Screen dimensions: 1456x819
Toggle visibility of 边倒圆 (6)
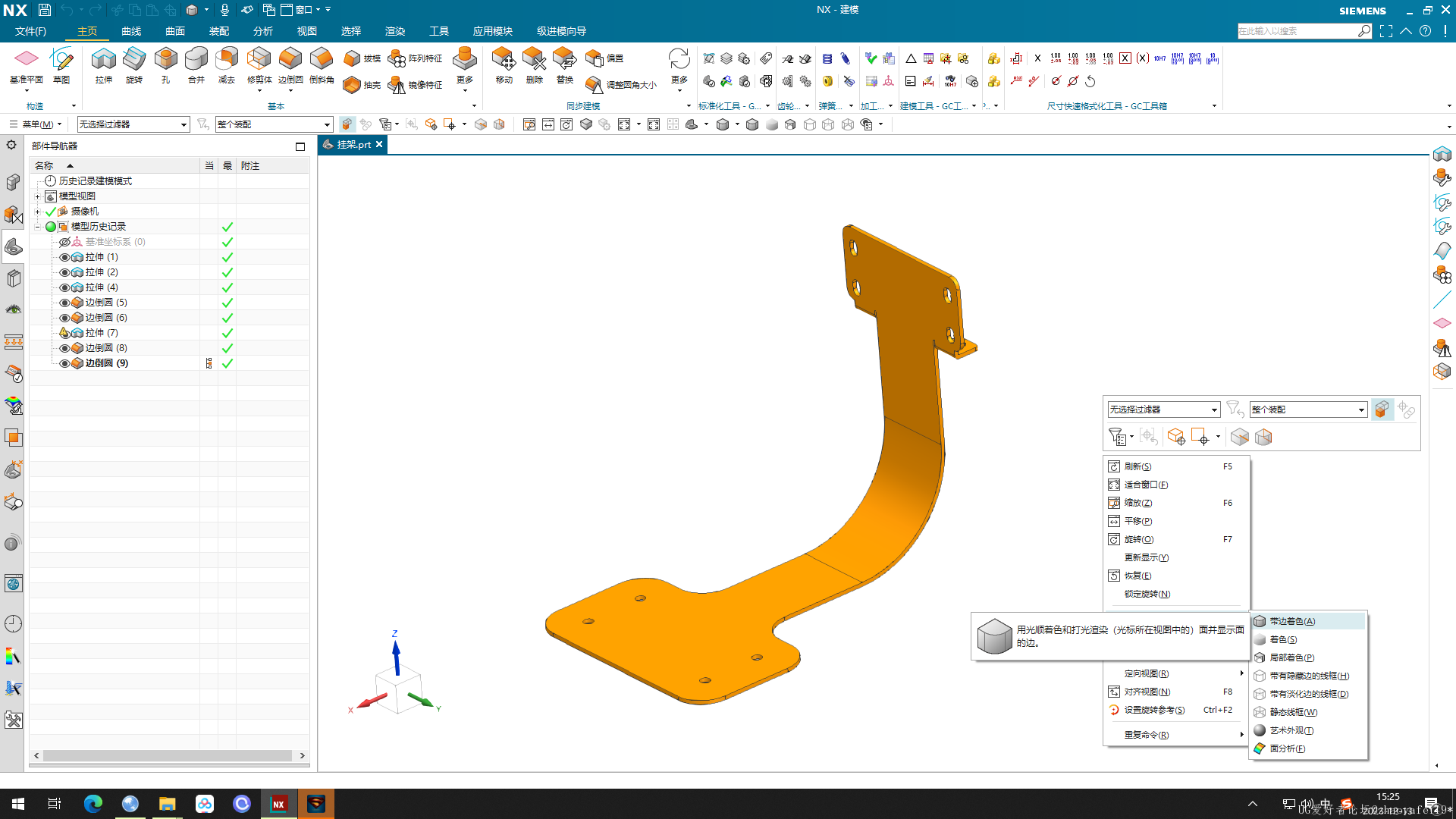click(64, 318)
